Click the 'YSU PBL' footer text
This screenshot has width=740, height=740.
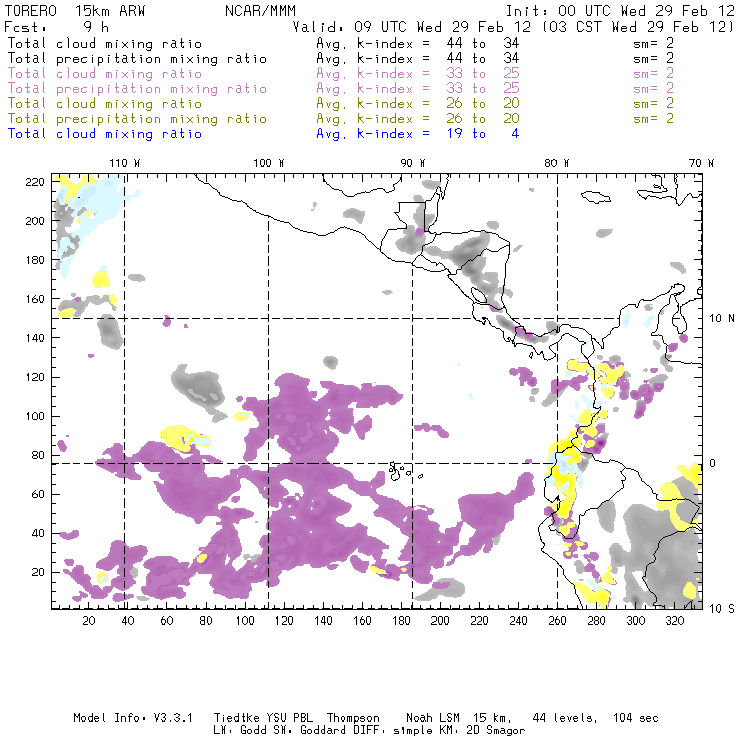290,718
